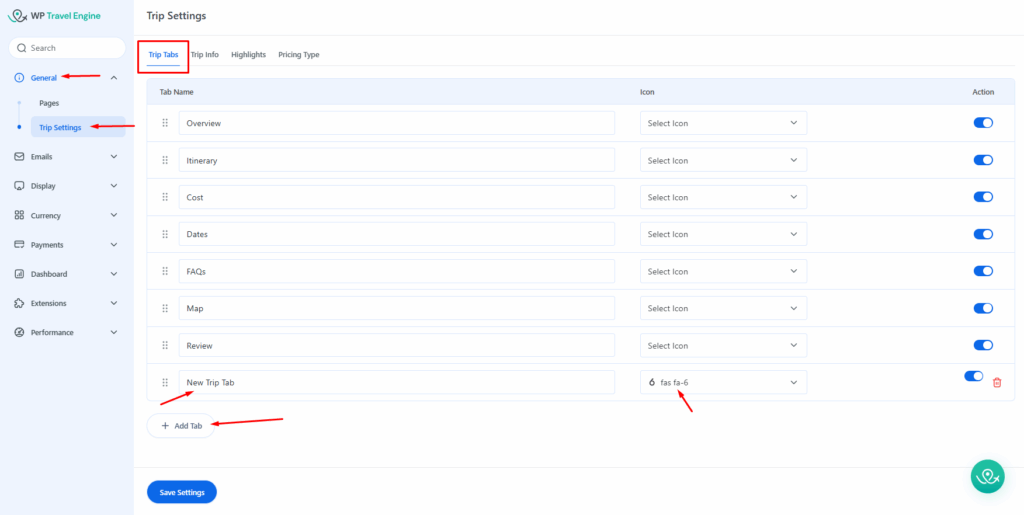Click the drag handle beside FAQs row
Screen dimensions: 1024x515
point(165,271)
